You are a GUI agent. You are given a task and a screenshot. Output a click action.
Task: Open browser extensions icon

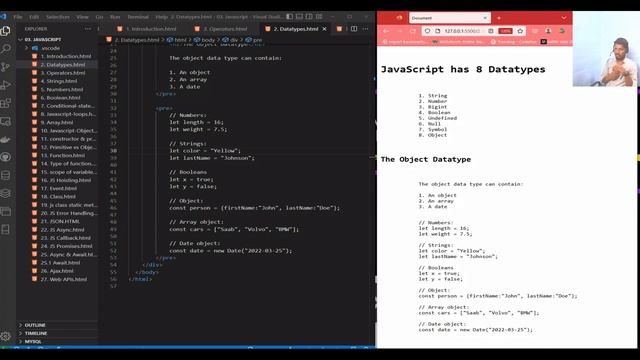tap(562, 31)
